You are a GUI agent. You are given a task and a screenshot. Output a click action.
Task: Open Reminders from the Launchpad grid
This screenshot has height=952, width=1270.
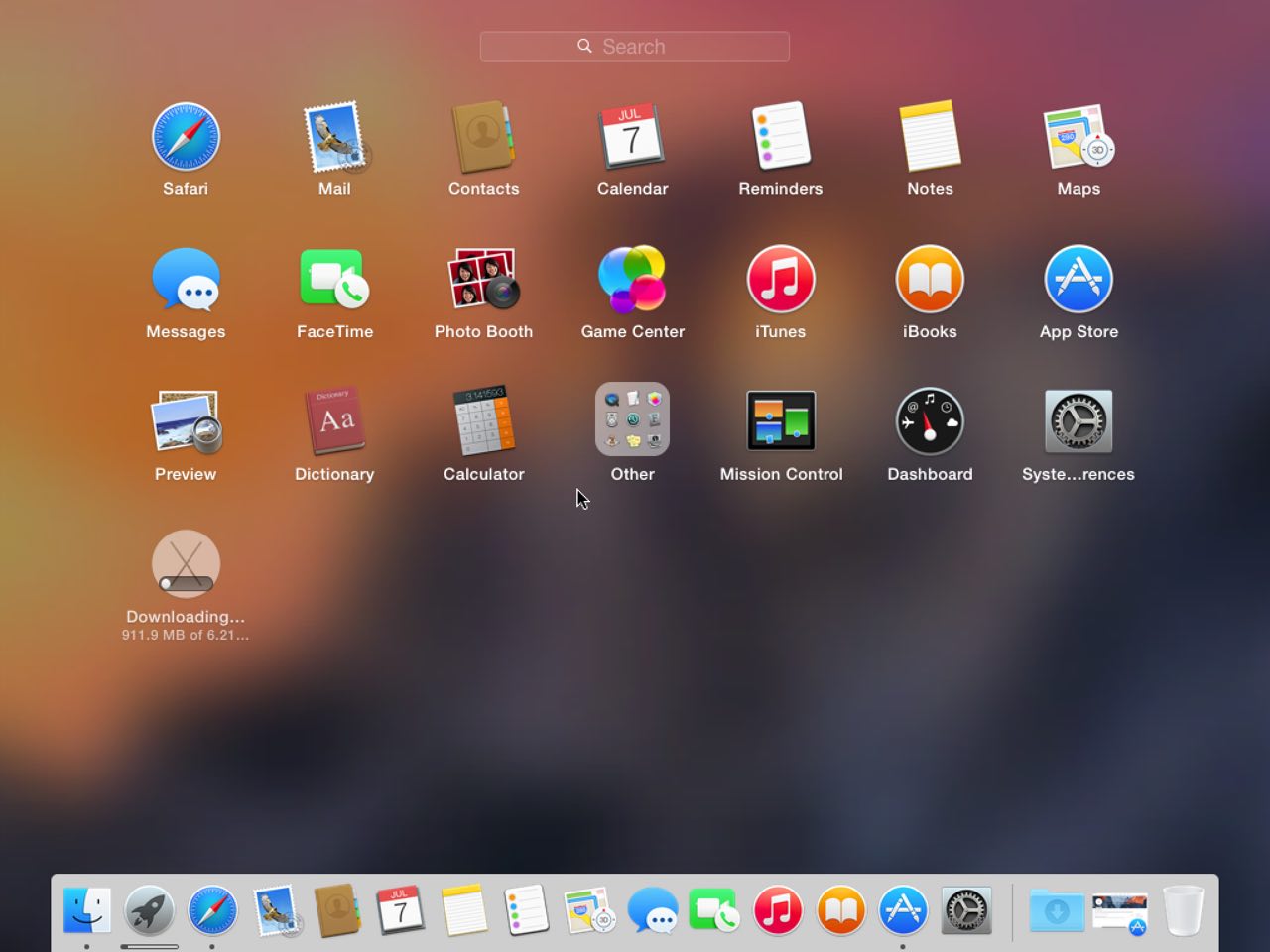pyautogui.click(x=781, y=137)
